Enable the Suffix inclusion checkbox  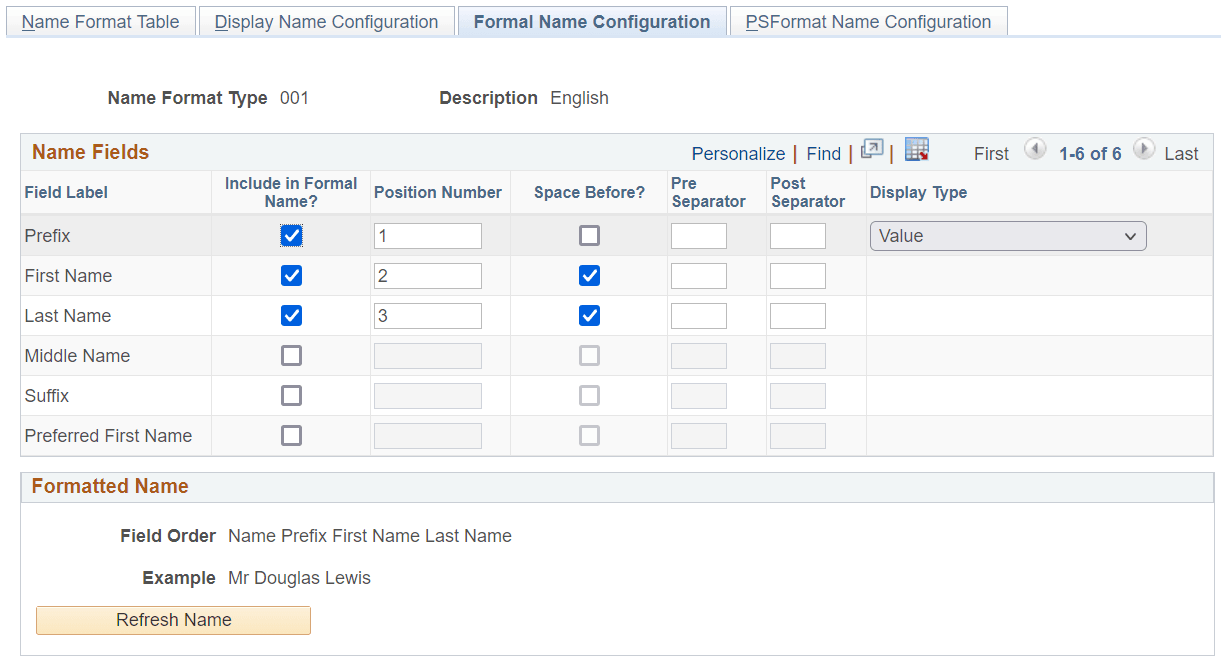click(x=291, y=395)
